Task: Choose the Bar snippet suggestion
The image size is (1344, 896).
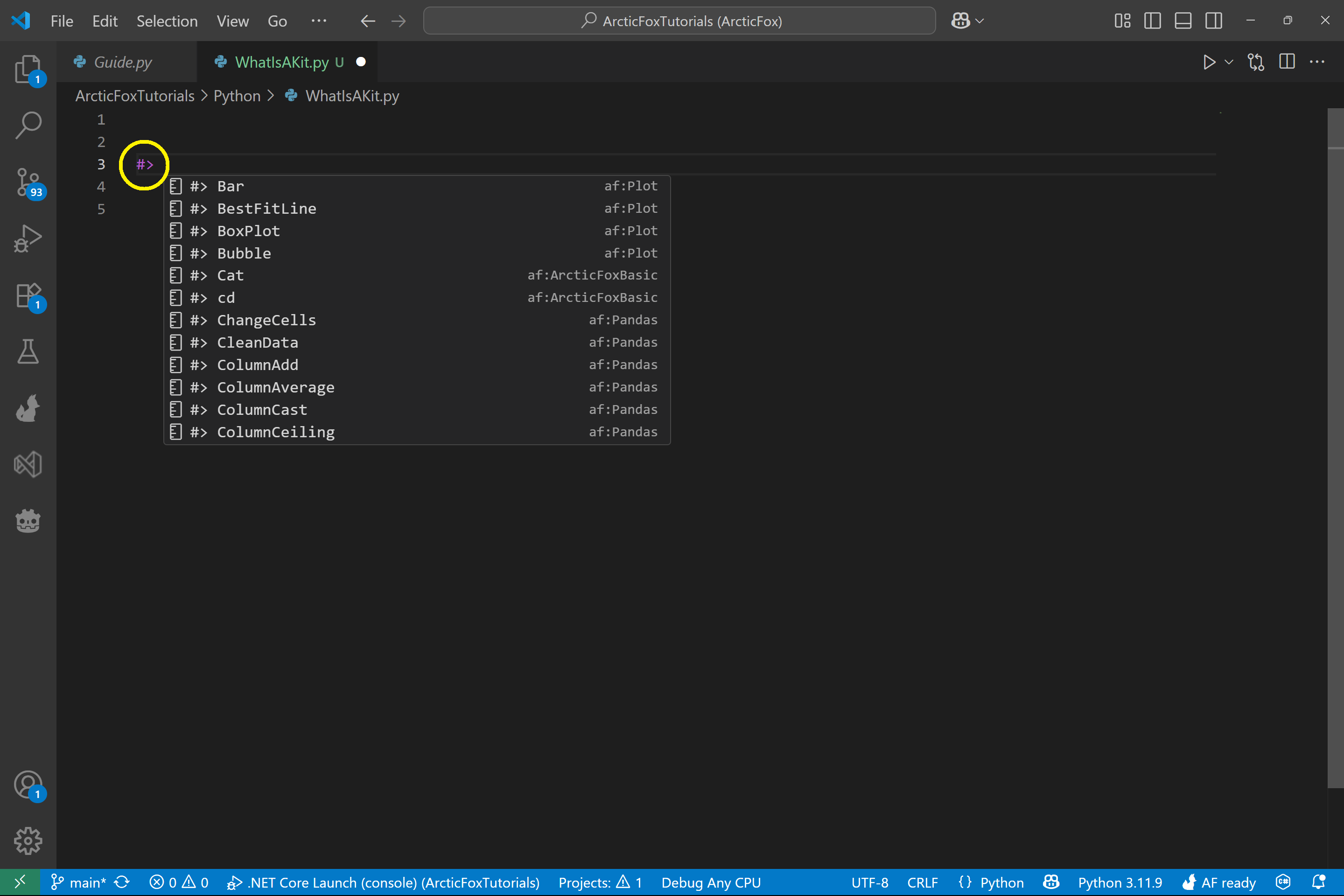Action: [x=417, y=186]
